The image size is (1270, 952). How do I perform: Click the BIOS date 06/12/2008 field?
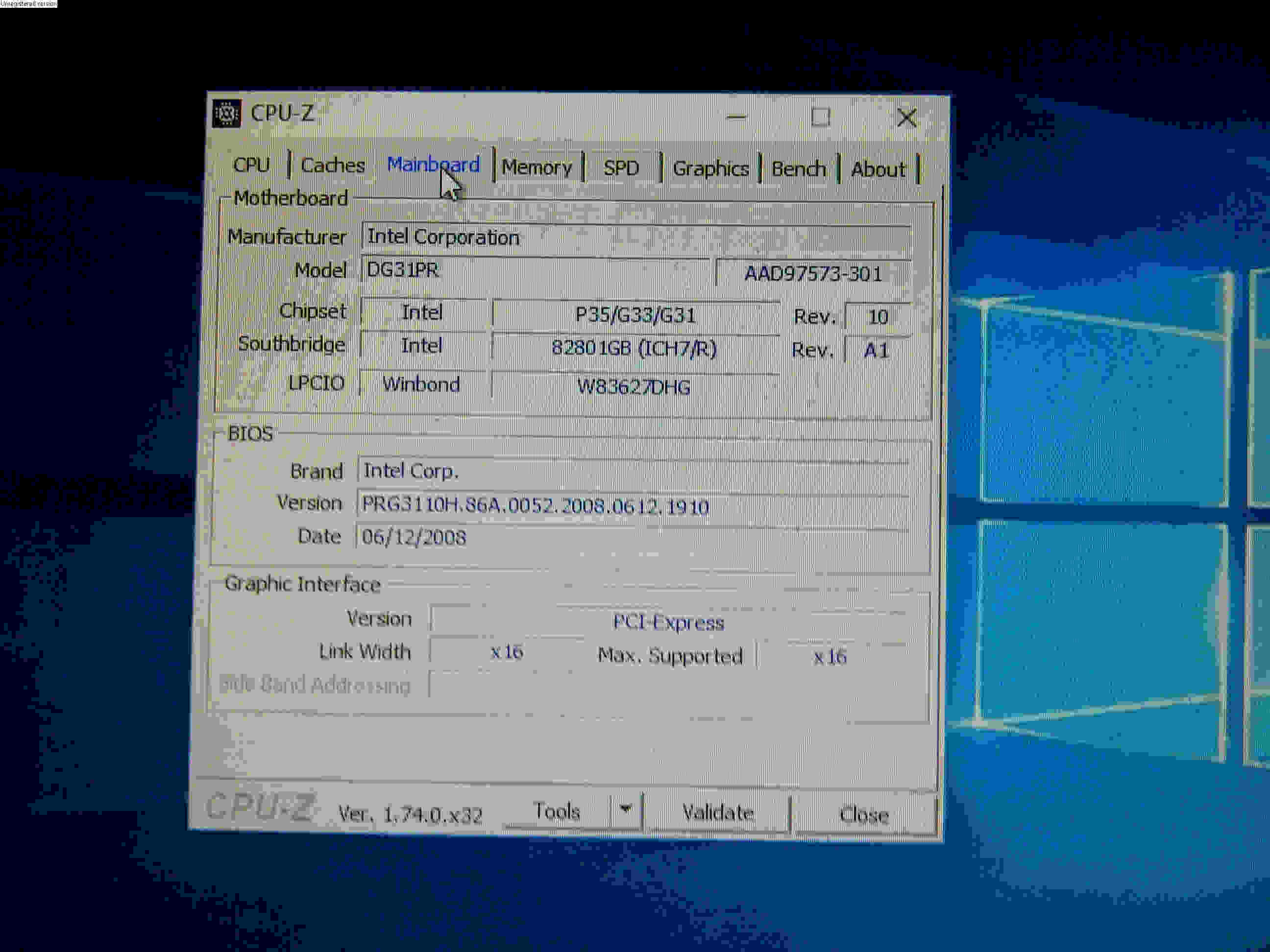[632, 538]
